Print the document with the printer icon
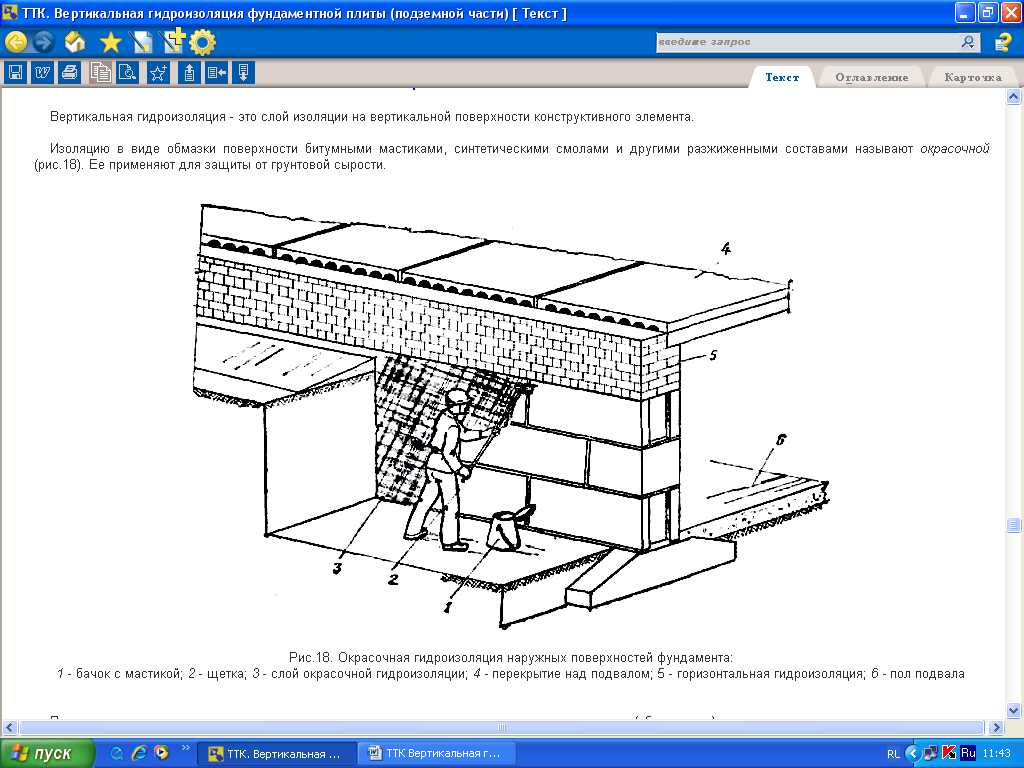 point(69,72)
